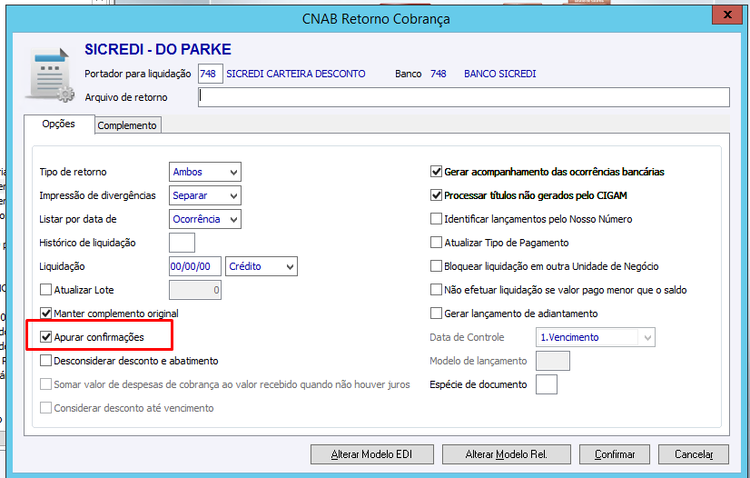Screen dimensions: 750x478
Task: Focus the Arquivo de retorno input field
Action: click(x=463, y=97)
